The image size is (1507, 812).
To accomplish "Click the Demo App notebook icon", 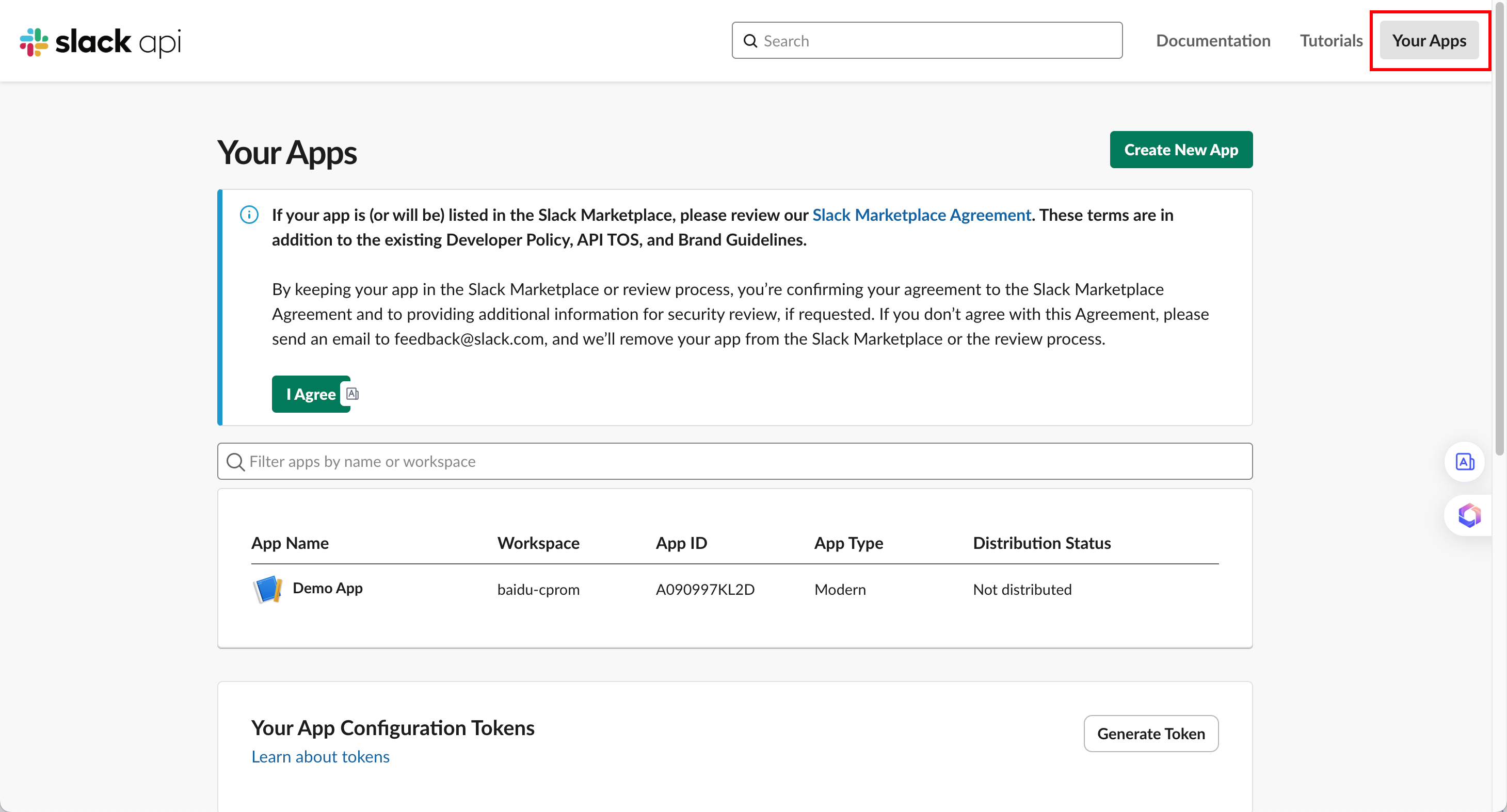I will [268, 589].
